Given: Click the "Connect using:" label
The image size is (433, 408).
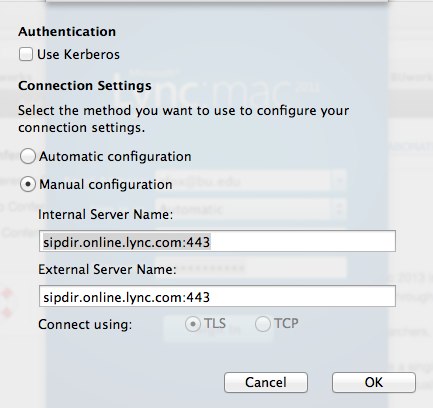Looking at the screenshot, I should (85, 324).
